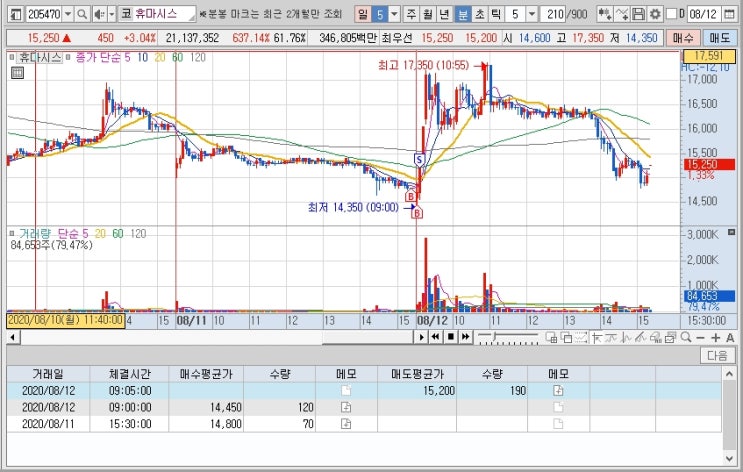Open chart settings gear icon
This screenshot has height=472, width=743.
coord(655,14)
